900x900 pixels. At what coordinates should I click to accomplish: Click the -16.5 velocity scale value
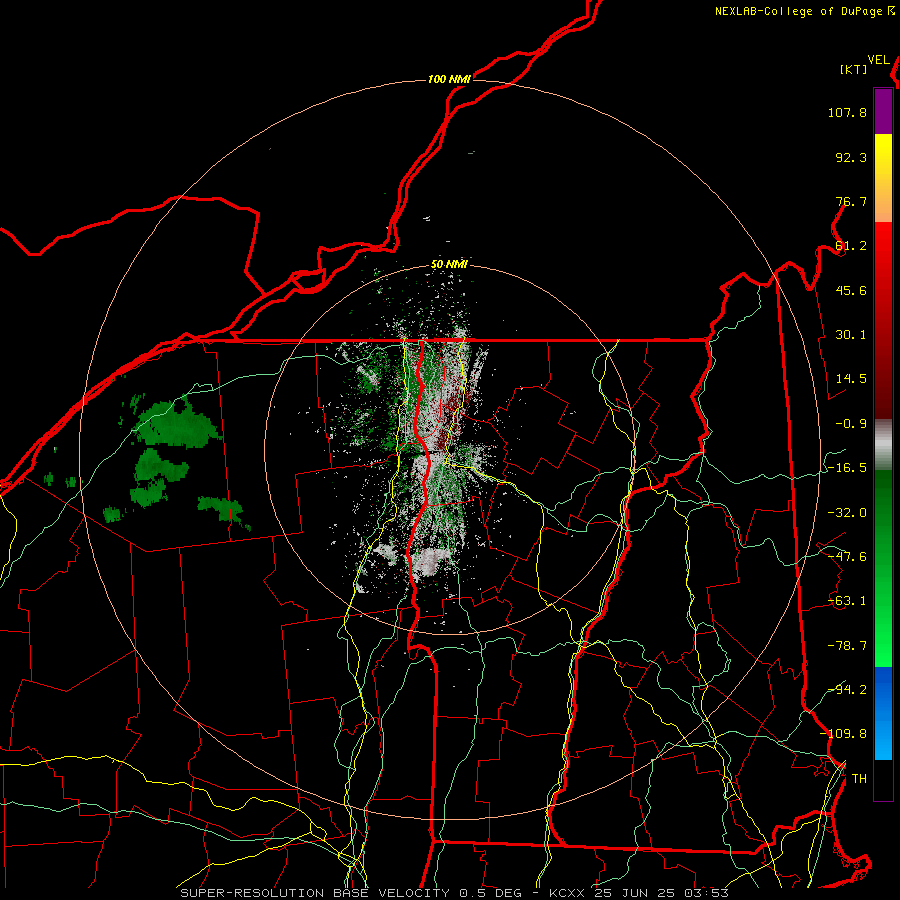[x=847, y=468]
